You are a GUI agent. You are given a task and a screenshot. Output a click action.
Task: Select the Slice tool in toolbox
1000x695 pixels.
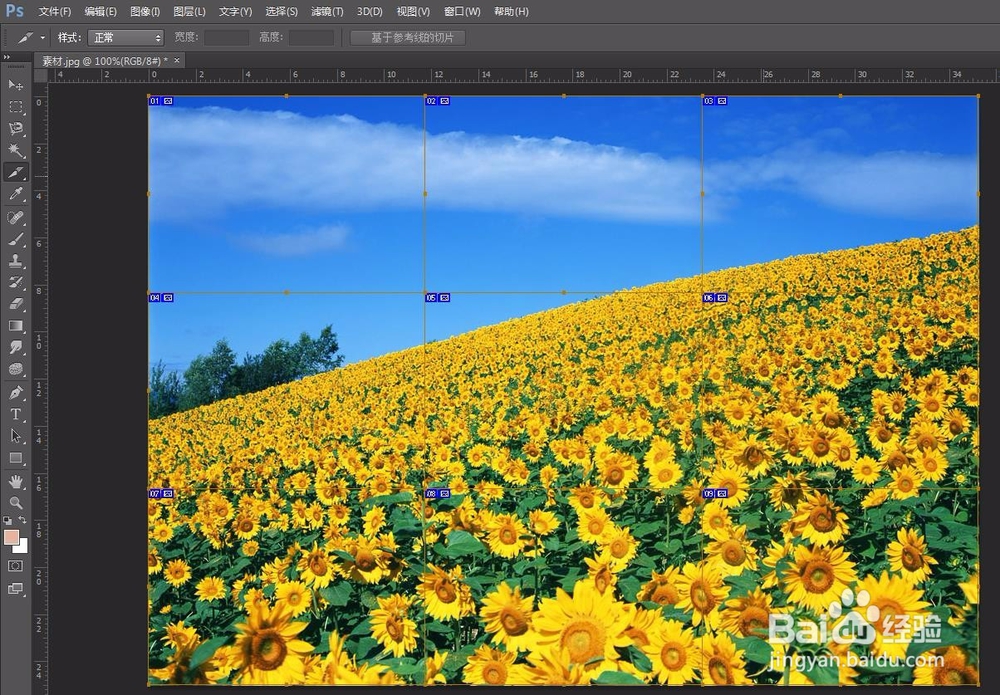click(x=16, y=172)
